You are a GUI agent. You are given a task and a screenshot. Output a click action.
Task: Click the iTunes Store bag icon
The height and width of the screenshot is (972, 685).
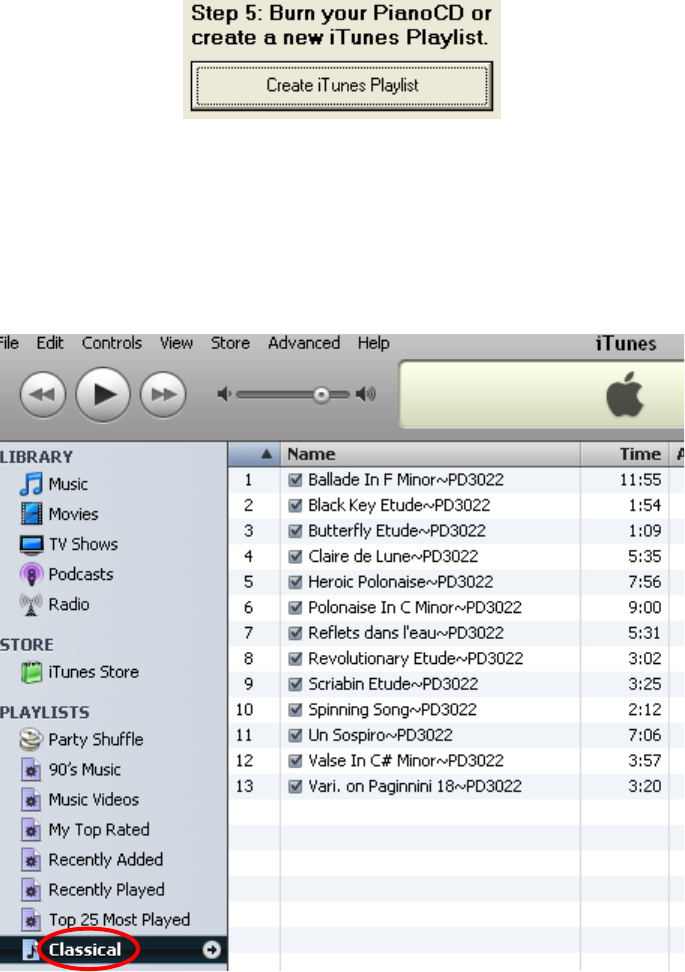31,672
